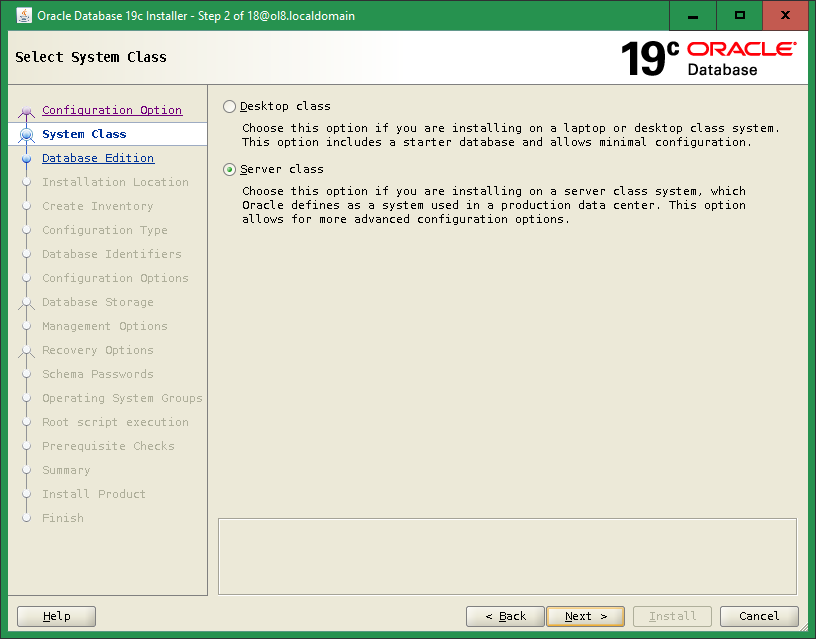Proceed with the Next button
816x639 pixels.
point(585,616)
